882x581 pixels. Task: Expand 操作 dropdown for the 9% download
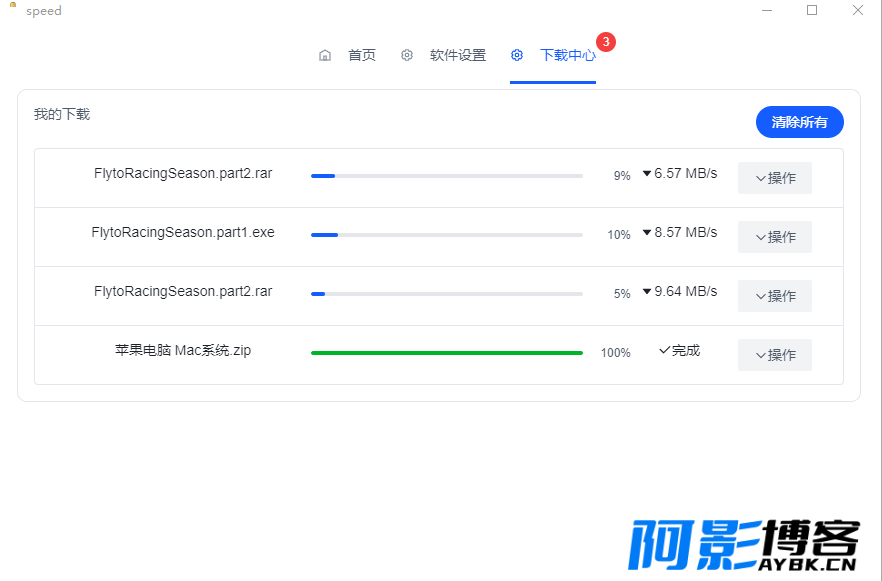(x=775, y=178)
